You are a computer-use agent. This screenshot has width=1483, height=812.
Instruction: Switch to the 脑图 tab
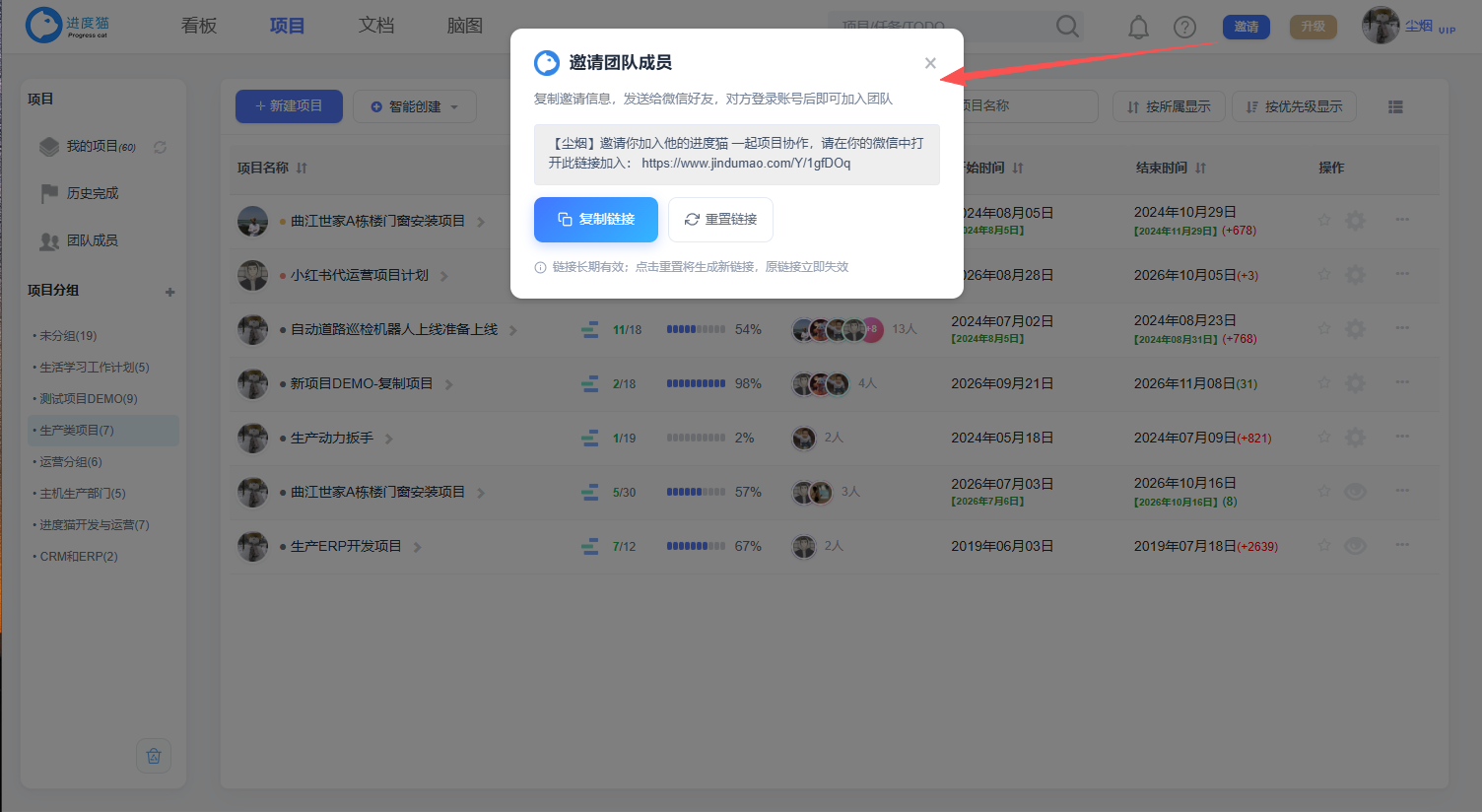tap(465, 26)
